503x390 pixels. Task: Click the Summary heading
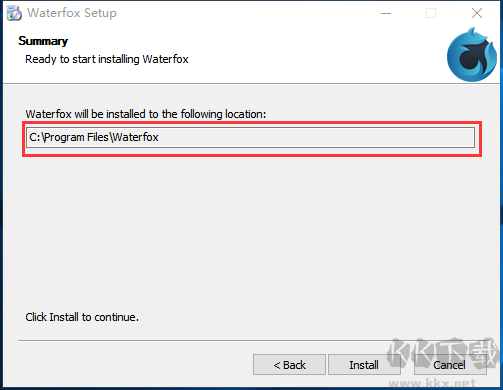(43, 41)
